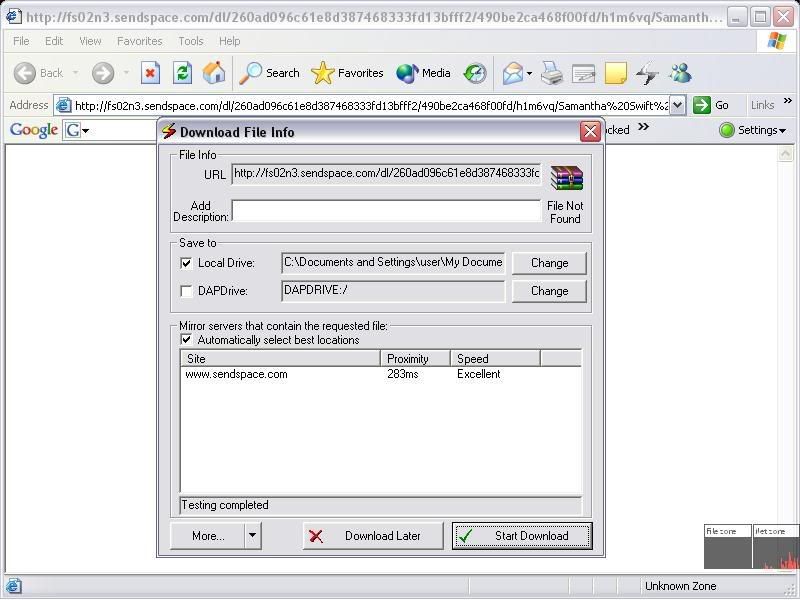Toggle Automatically select best locations
This screenshot has width=800, height=600.
click(x=186, y=340)
